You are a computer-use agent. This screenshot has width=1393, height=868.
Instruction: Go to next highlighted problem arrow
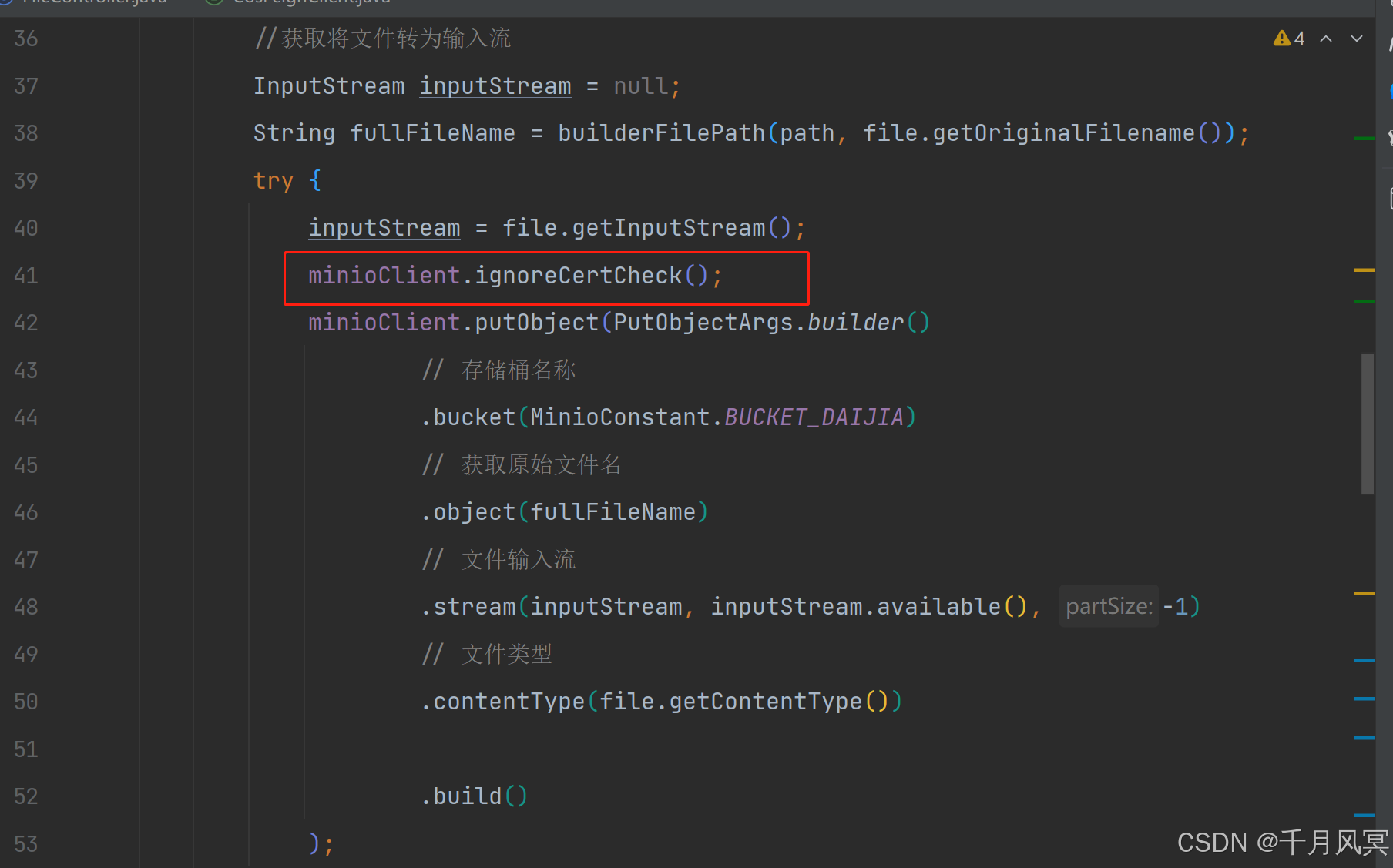pos(1357,39)
